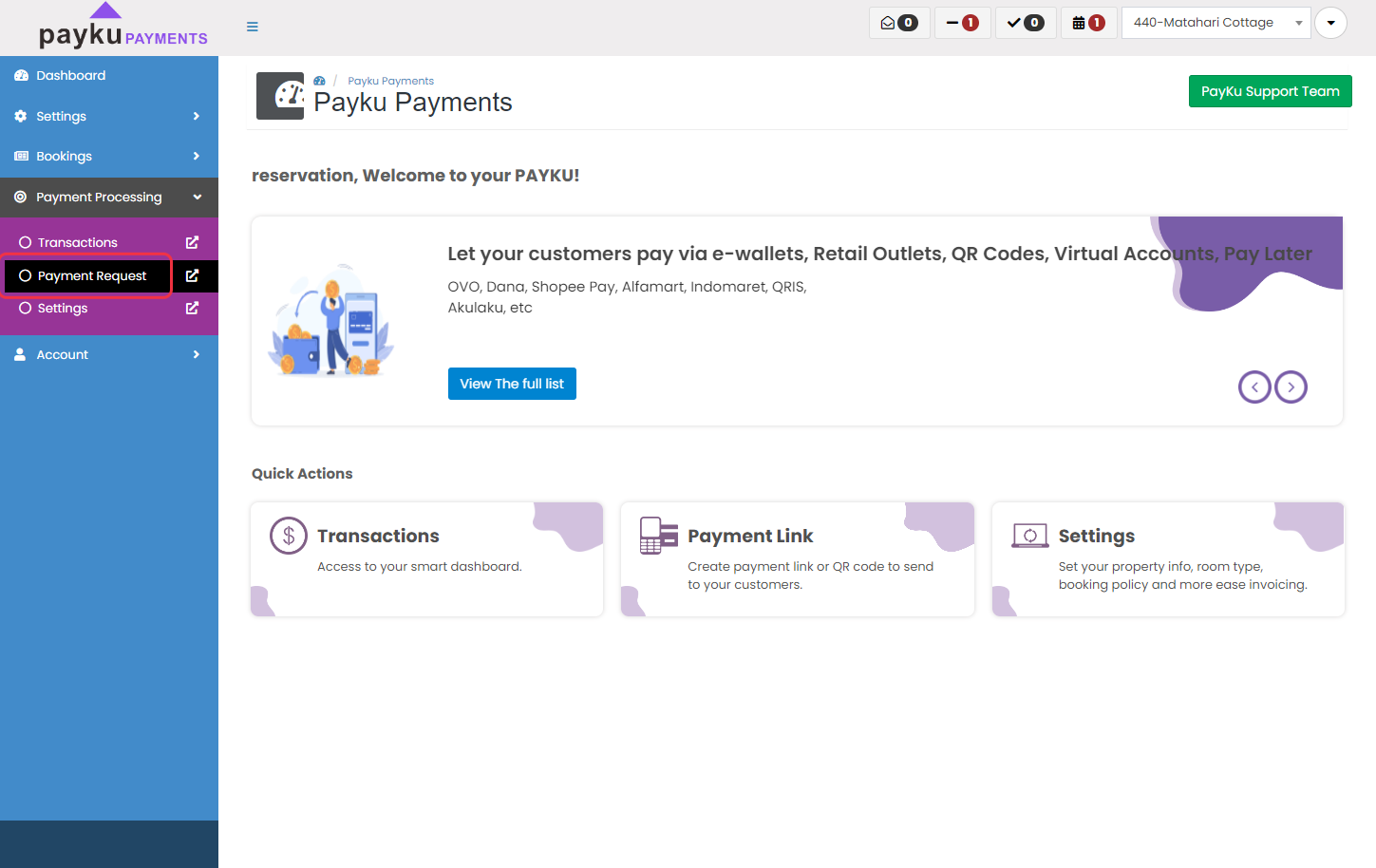Open the envelope messages counter showing 0

click(x=899, y=23)
